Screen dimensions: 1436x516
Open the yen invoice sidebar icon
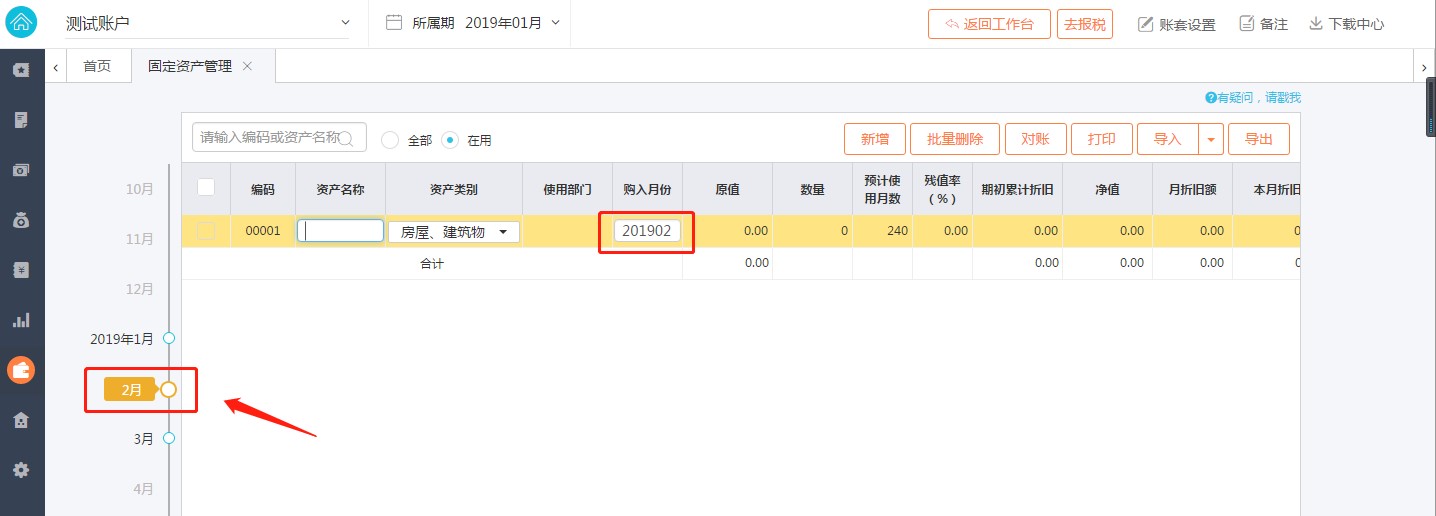[x=21, y=270]
